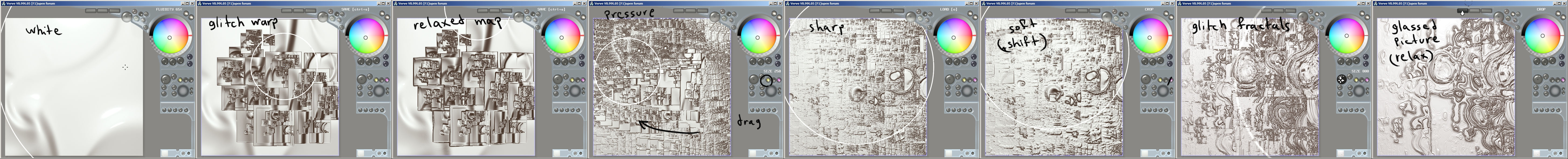Click the yellow ball icon in the 'soft' window

pyautogui.click(x=1160, y=80)
